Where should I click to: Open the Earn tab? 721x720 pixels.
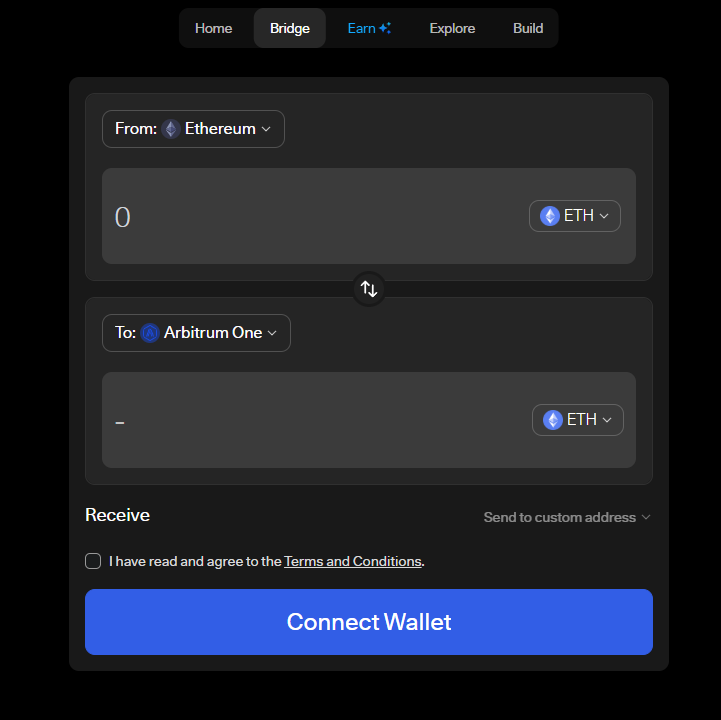tap(369, 28)
